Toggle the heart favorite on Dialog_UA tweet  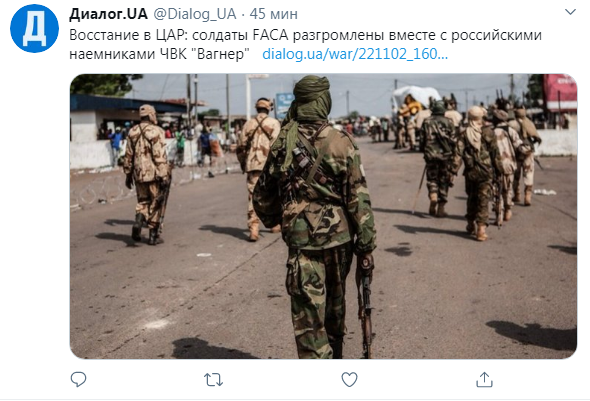click(x=349, y=379)
